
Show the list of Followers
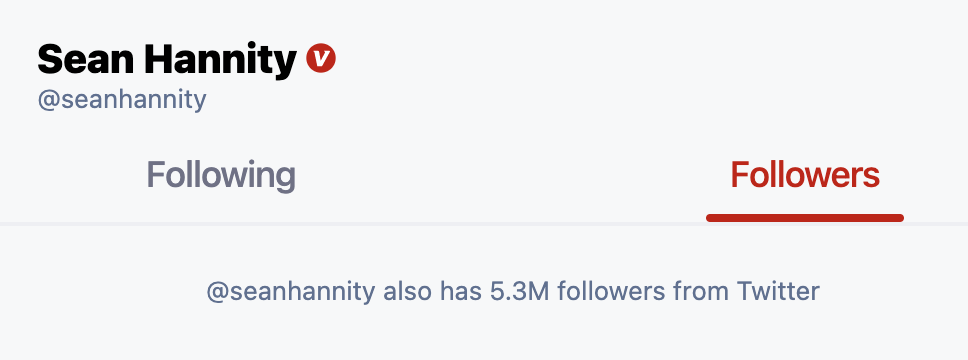[805, 175]
